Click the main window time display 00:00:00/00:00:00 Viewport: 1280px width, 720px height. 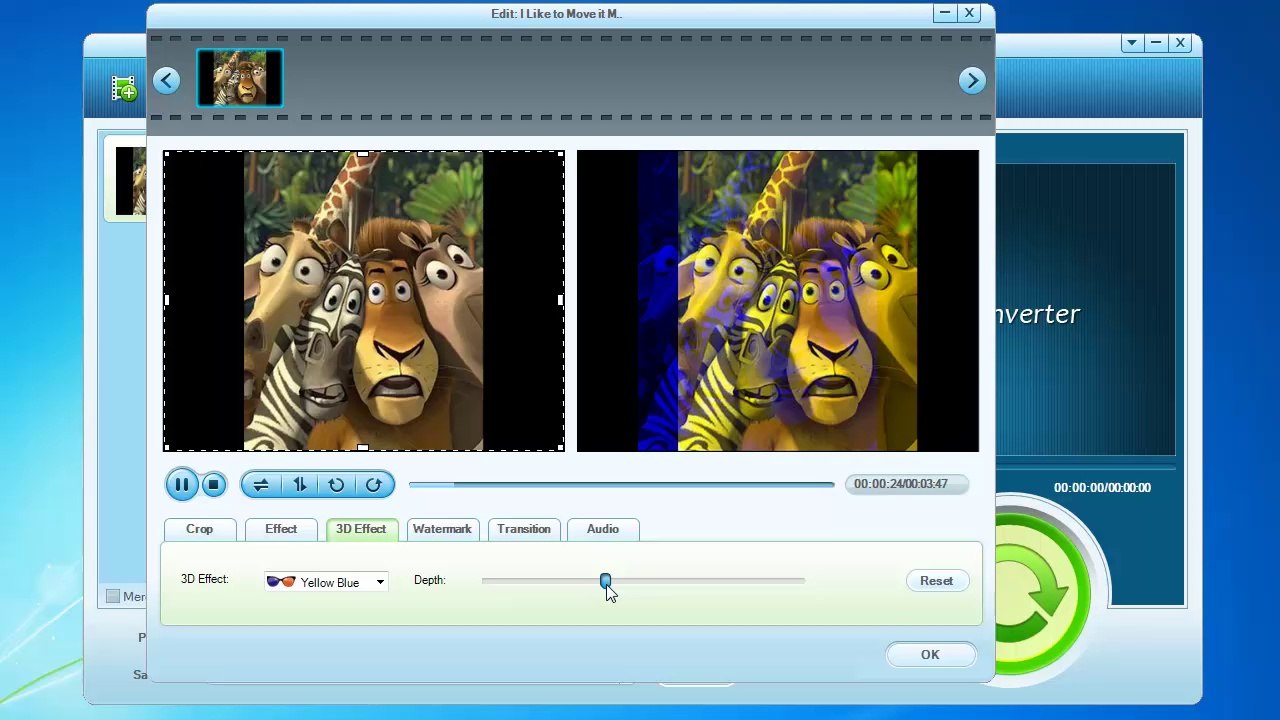click(1102, 488)
